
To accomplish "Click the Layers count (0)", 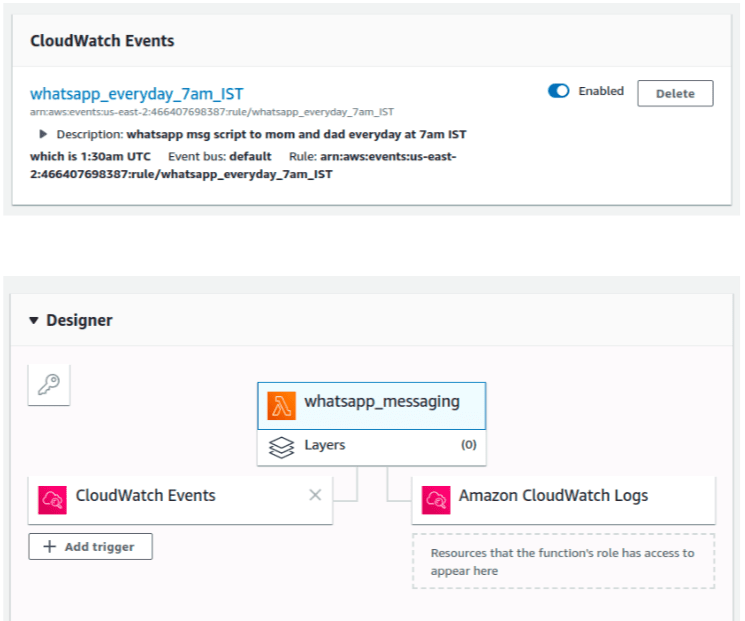I will click(x=468, y=445).
